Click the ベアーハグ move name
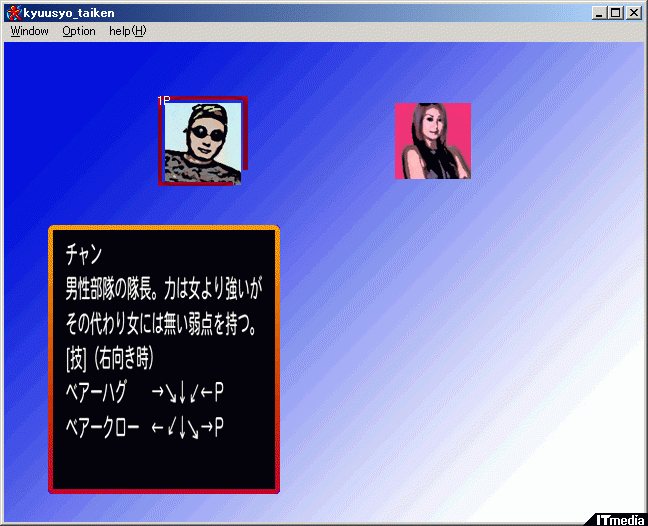The width and height of the screenshot is (648, 526). (x=99, y=392)
